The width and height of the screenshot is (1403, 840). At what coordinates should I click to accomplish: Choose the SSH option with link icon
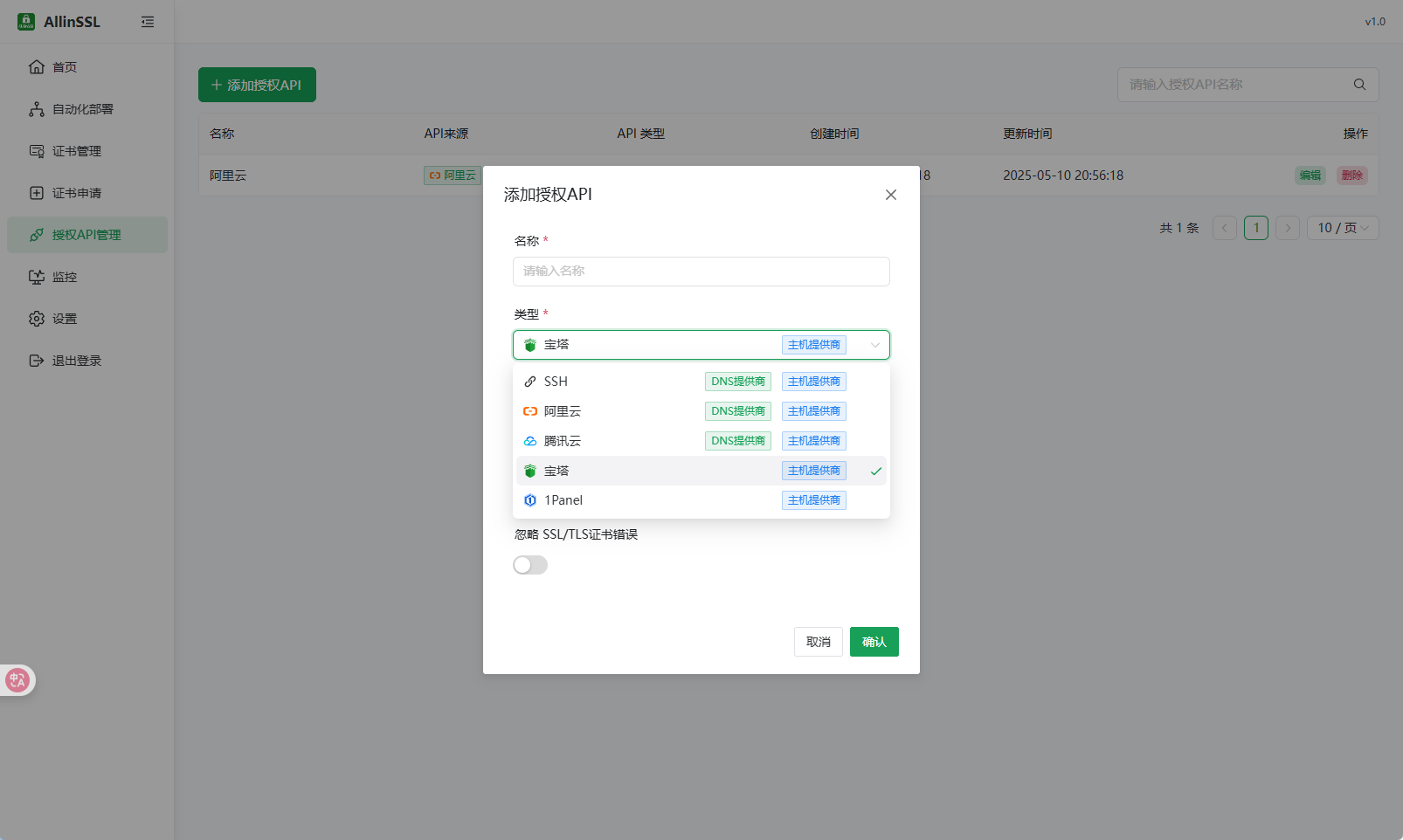tap(701, 382)
